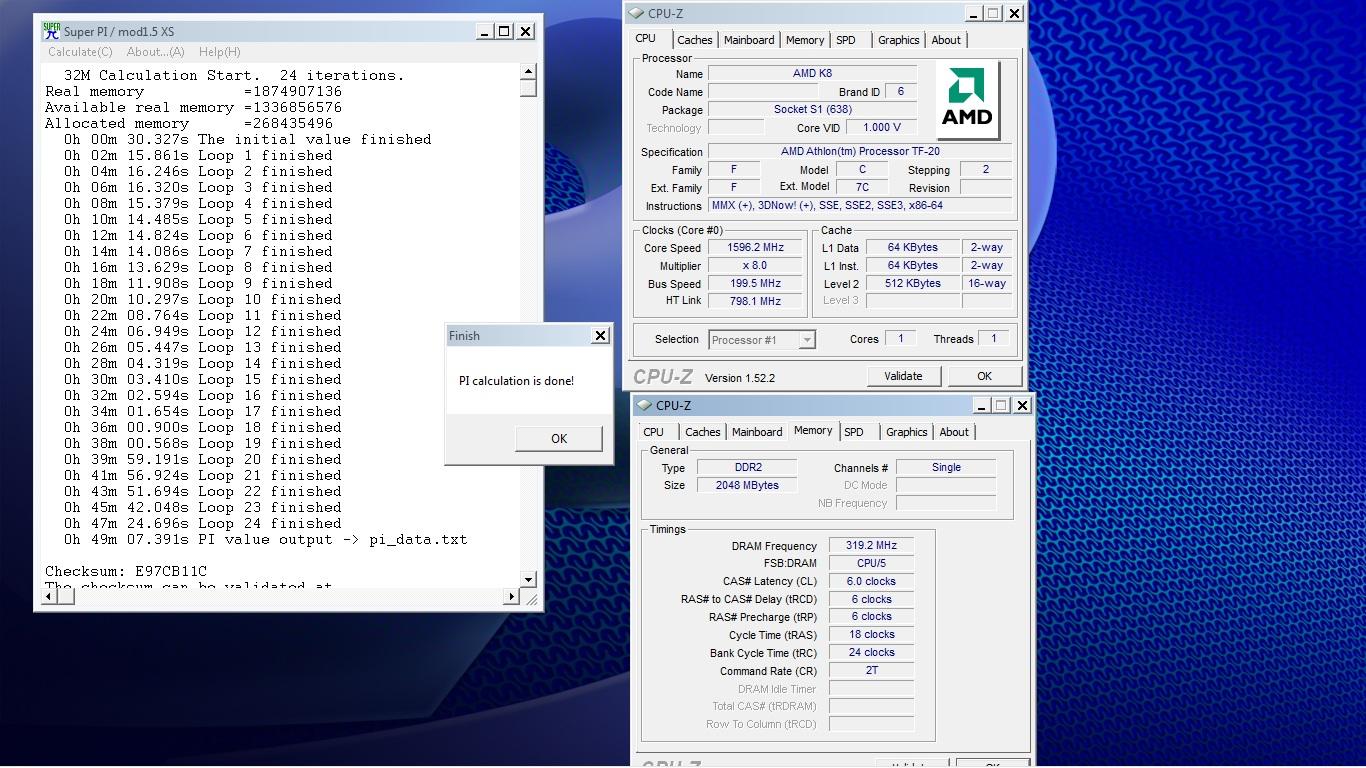Viewport: 1366px width, 768px height.
Task: Click the Multiplier value x 8.0
Action: point(755,266)
